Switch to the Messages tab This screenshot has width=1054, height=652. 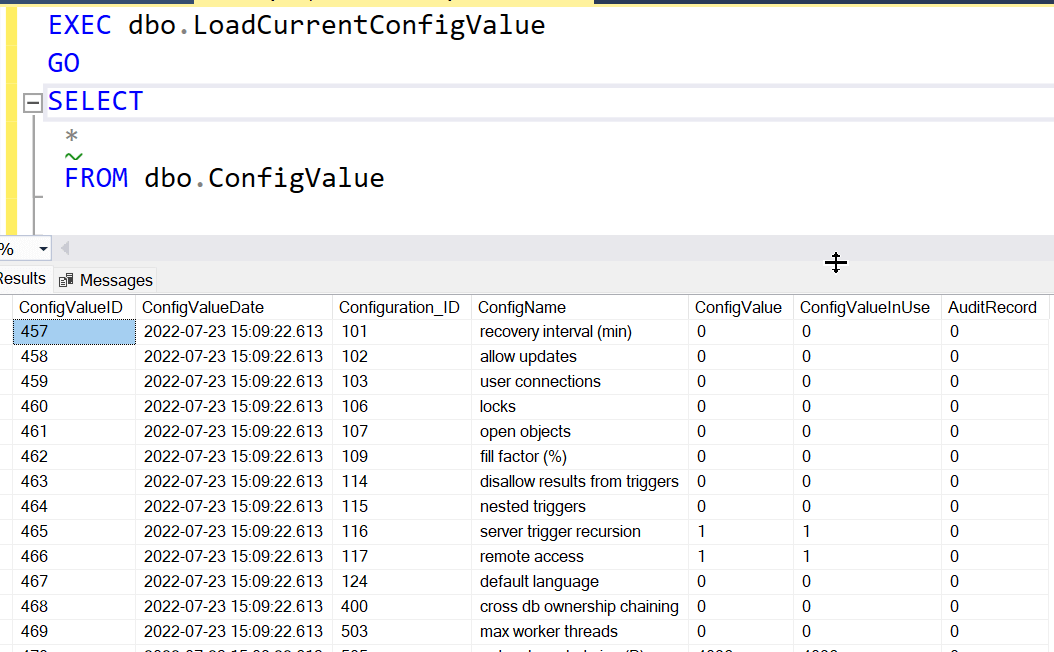pos(106,280)
